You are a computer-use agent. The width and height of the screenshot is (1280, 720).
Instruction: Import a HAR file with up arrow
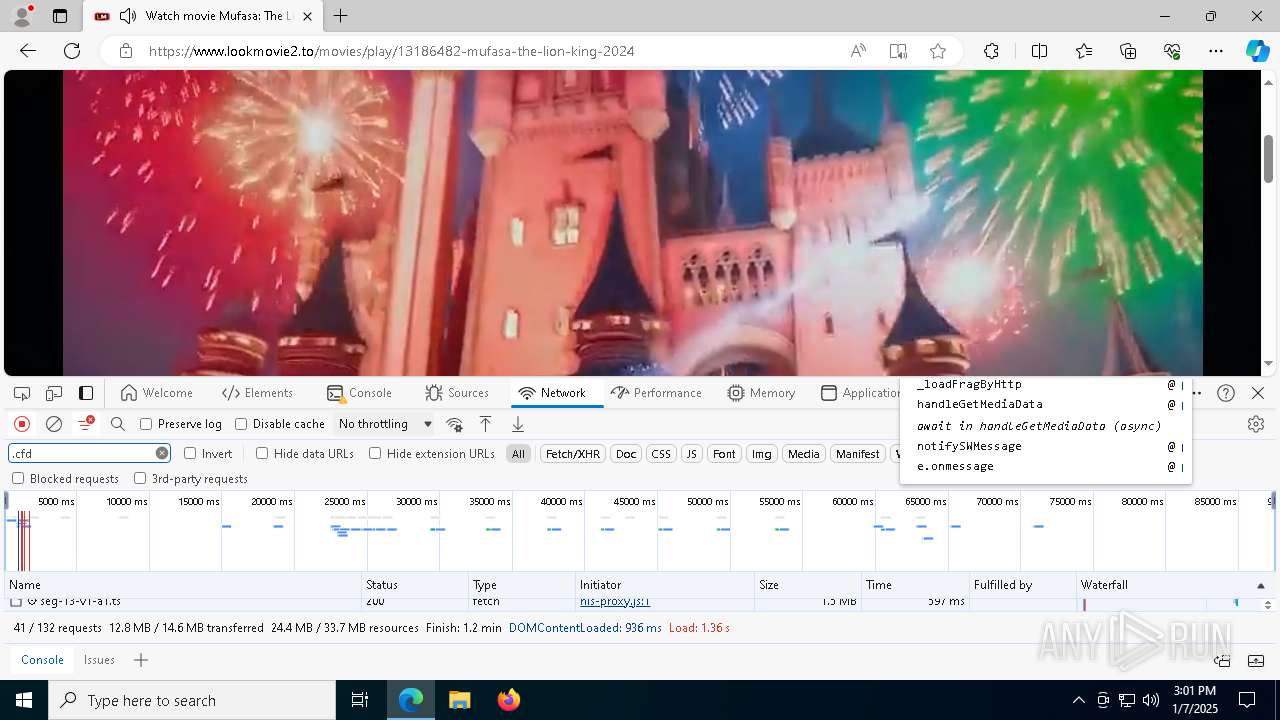click(x=486, y=424)
